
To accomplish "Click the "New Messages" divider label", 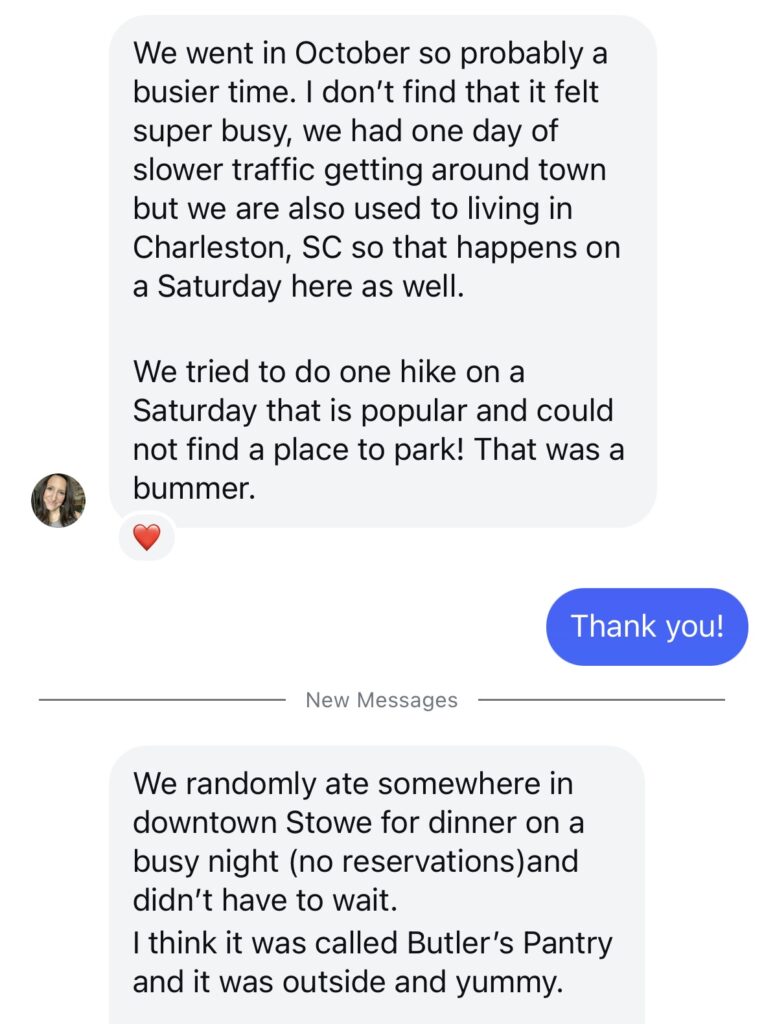I will click(381, 700).
